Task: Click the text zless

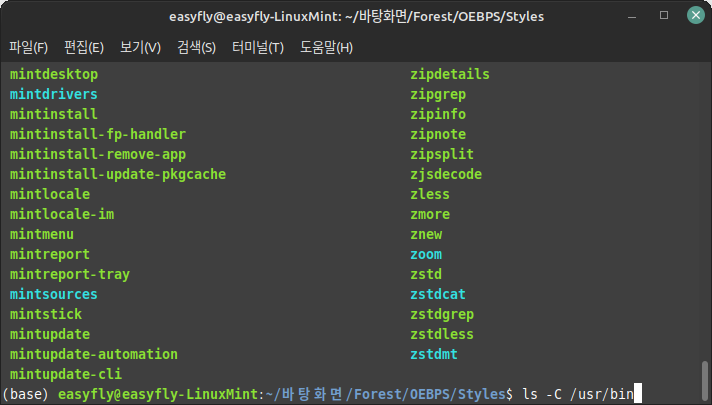Action: tap(430, 194)
